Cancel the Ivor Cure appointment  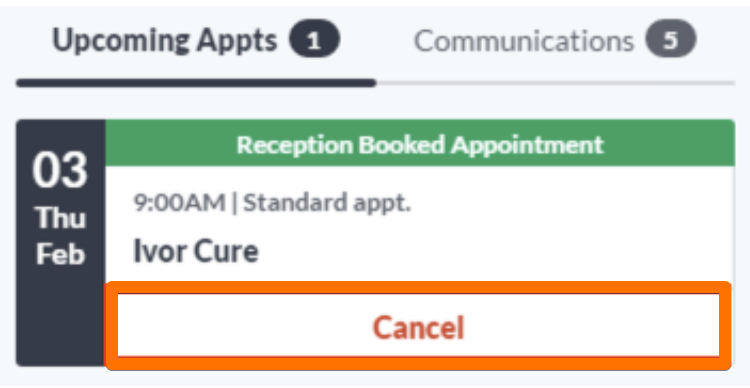click(419, 326)
